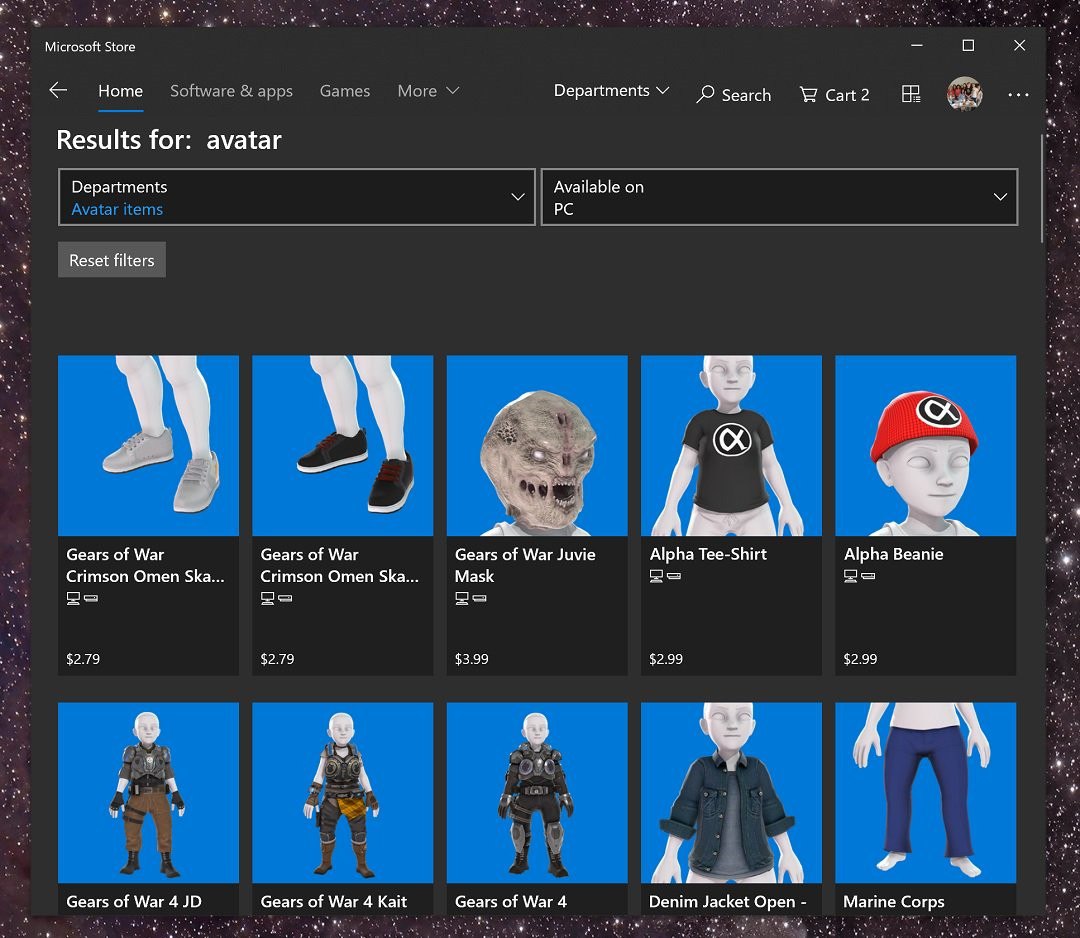
Task: Click the console device icon under Alpha Beanie
Action: click(868, 576)
